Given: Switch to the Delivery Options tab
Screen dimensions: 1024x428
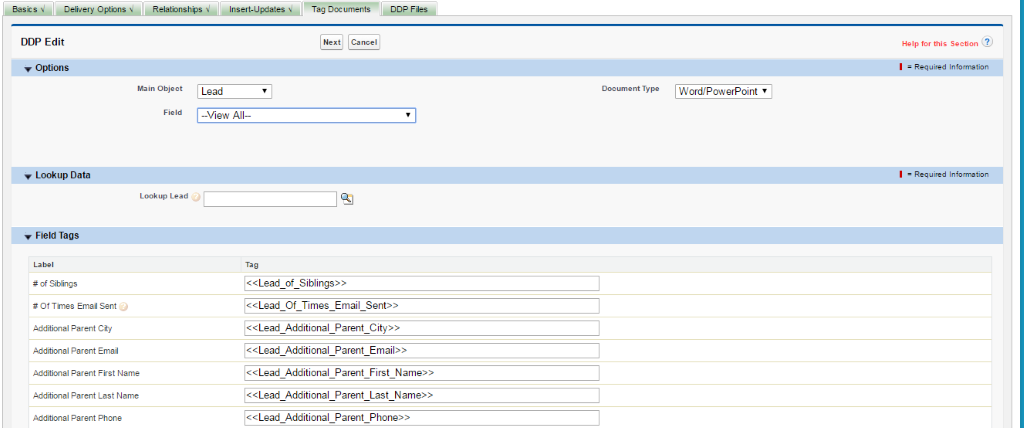Looking at the screenshot, I should point(97,9).
